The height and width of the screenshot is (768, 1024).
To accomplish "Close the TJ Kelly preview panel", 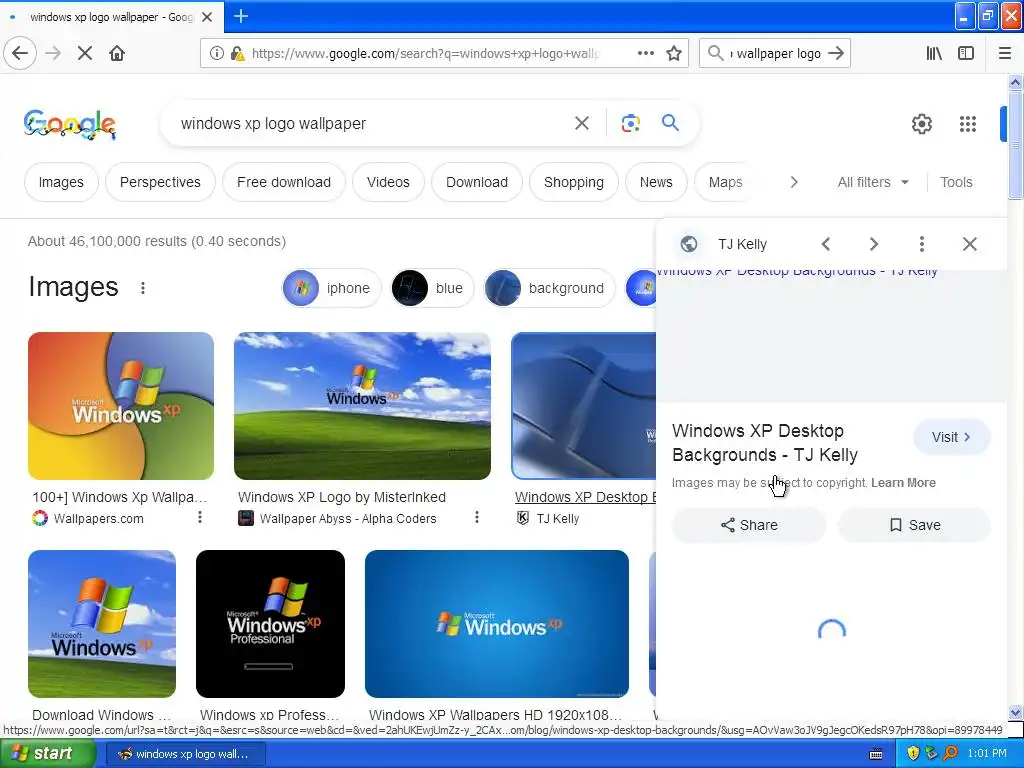I will [x=970, y=244].
